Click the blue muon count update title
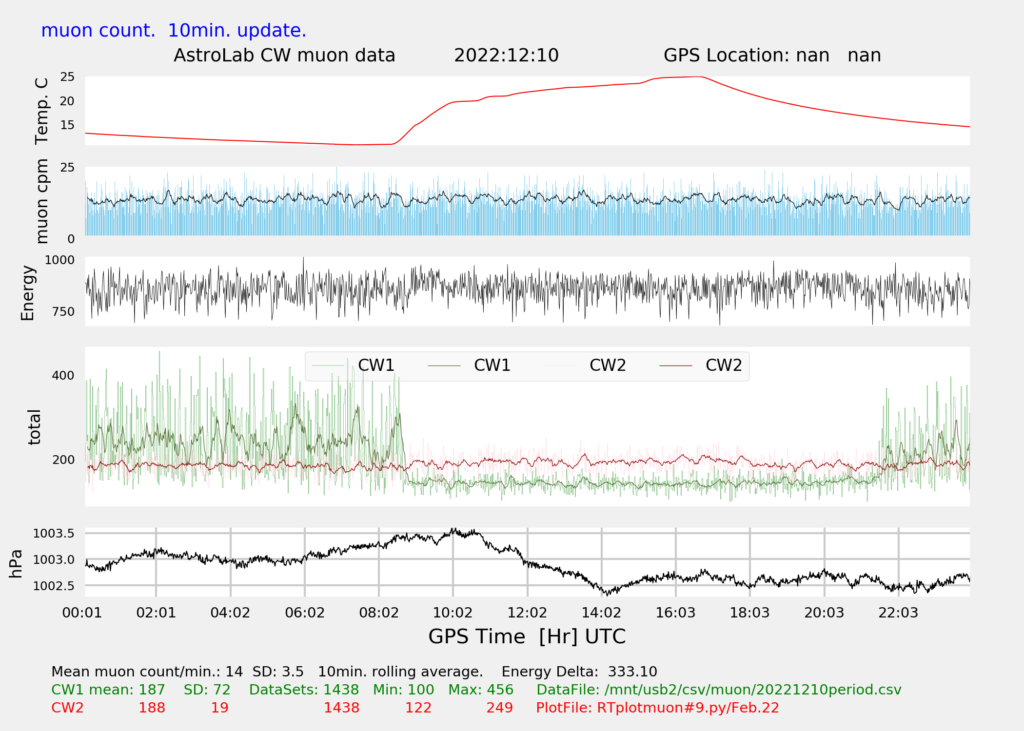This screenshot has height=731, width=1024. click(x=174, y=30)
